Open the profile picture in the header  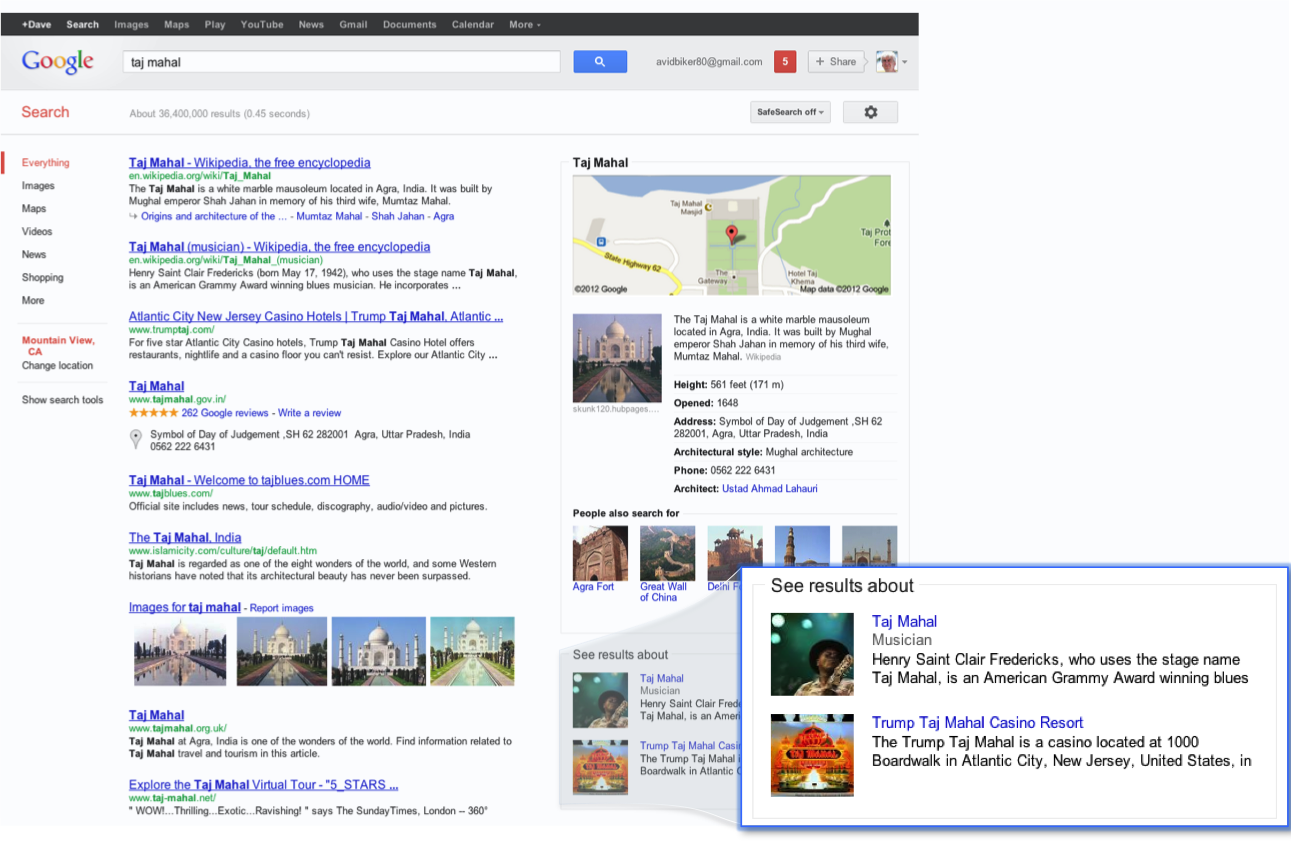click(887, 62)
